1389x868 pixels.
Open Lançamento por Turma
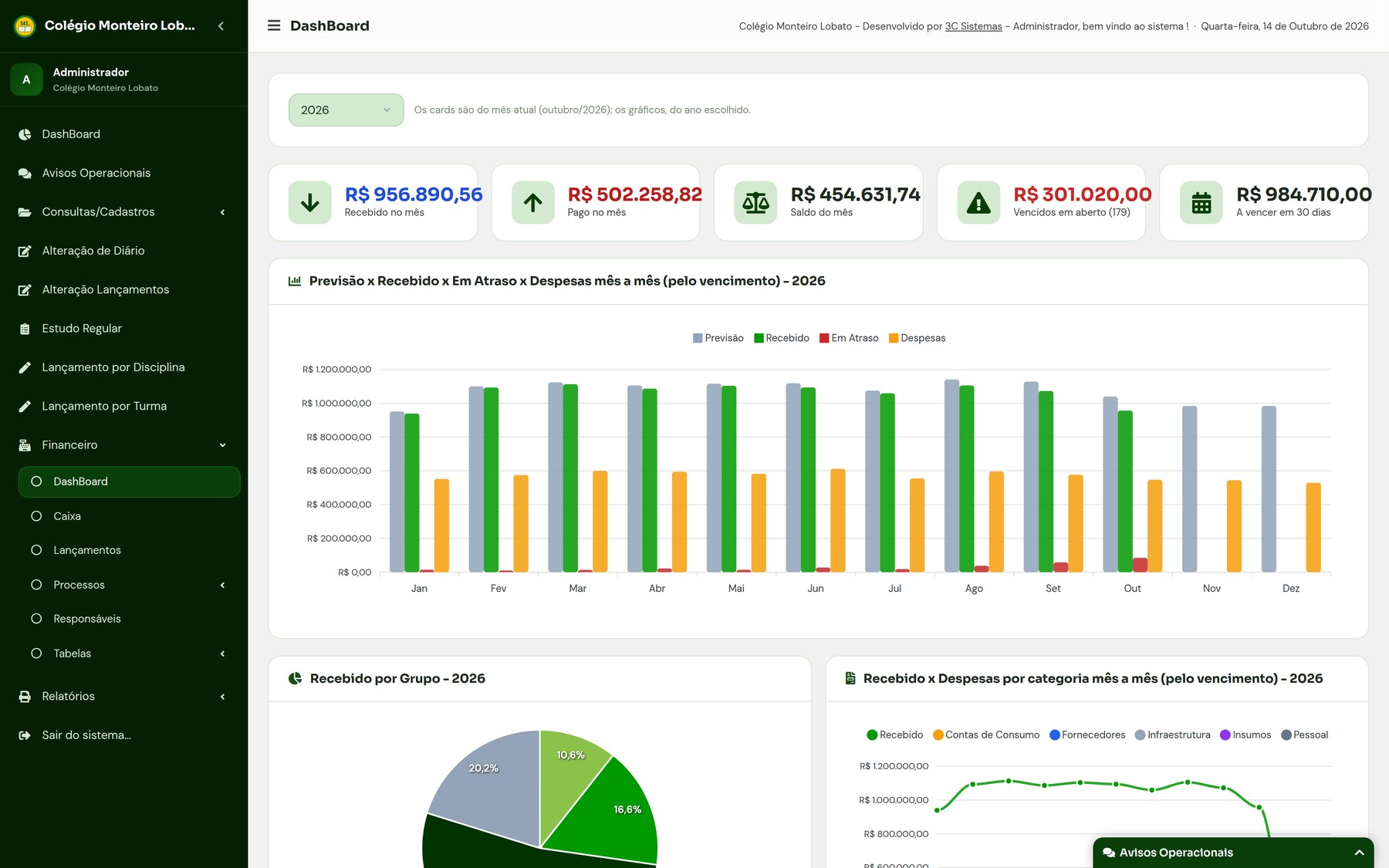click(x=123, y=406)
